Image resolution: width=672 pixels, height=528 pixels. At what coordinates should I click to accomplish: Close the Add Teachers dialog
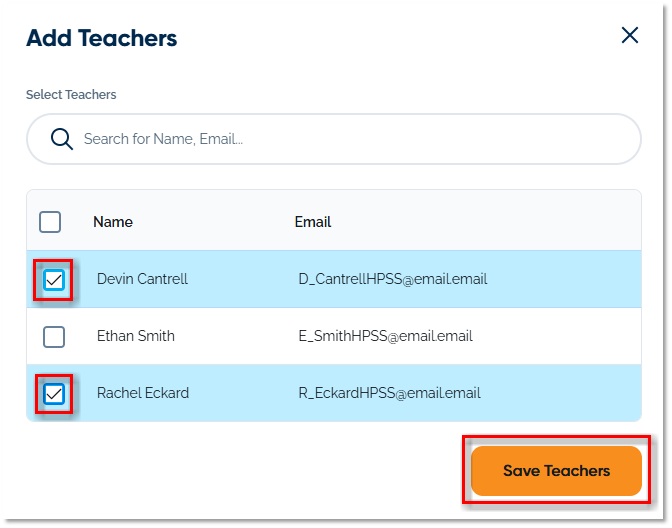(630, 36)
